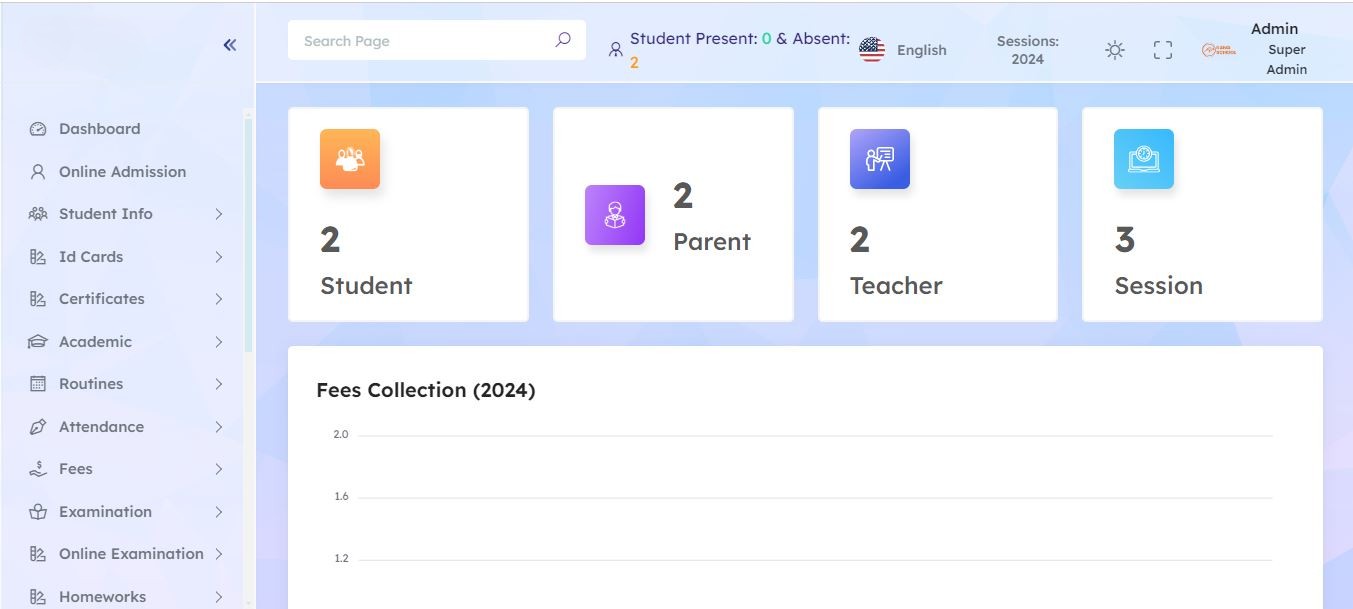This screenshot has width=1353, height=609.
Task: Focus the Search Page input field
Action: point(437,41)
